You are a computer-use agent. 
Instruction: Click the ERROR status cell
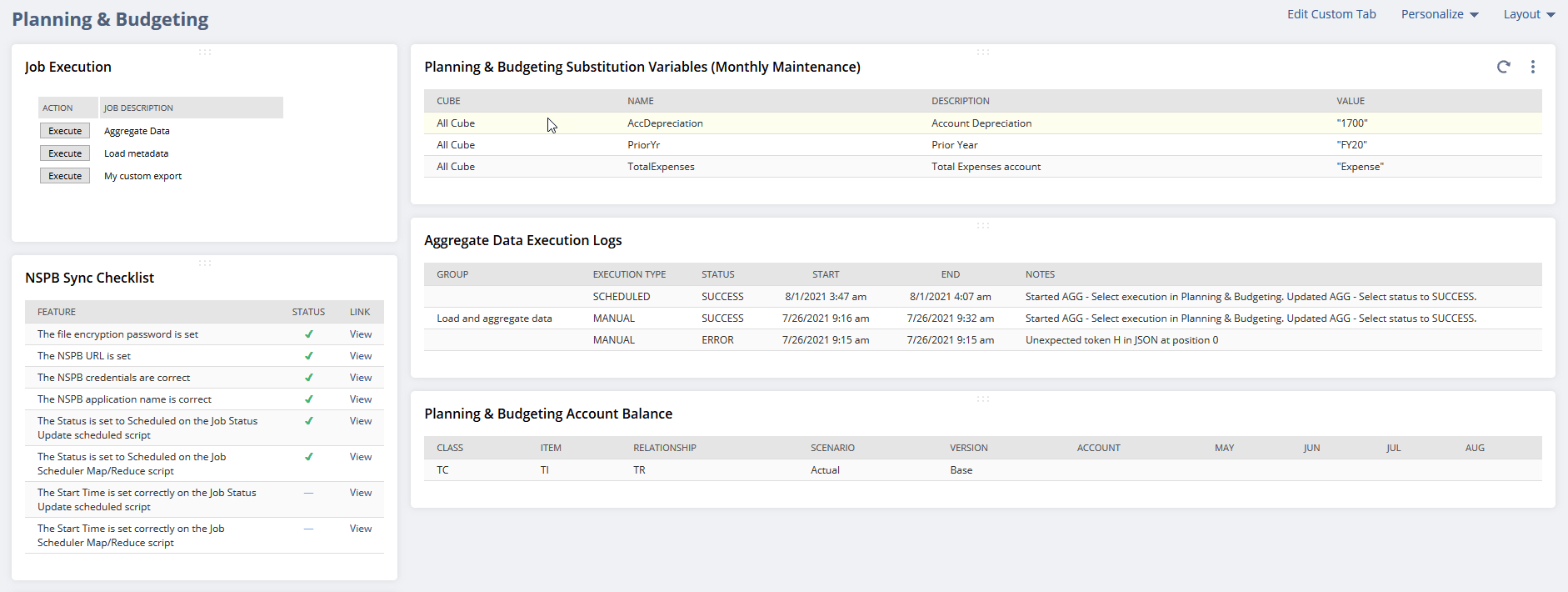[x=717, y=340]
